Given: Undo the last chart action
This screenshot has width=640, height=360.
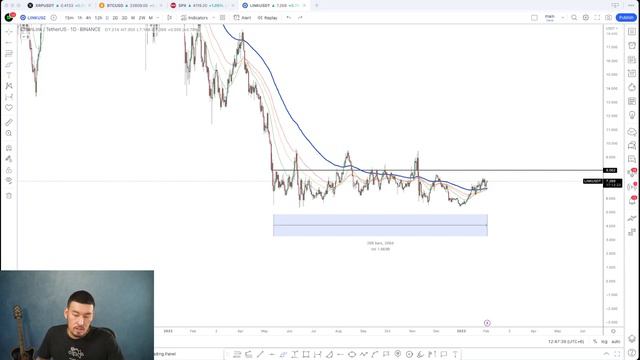Looking at the screenshot, I should 289,18.
